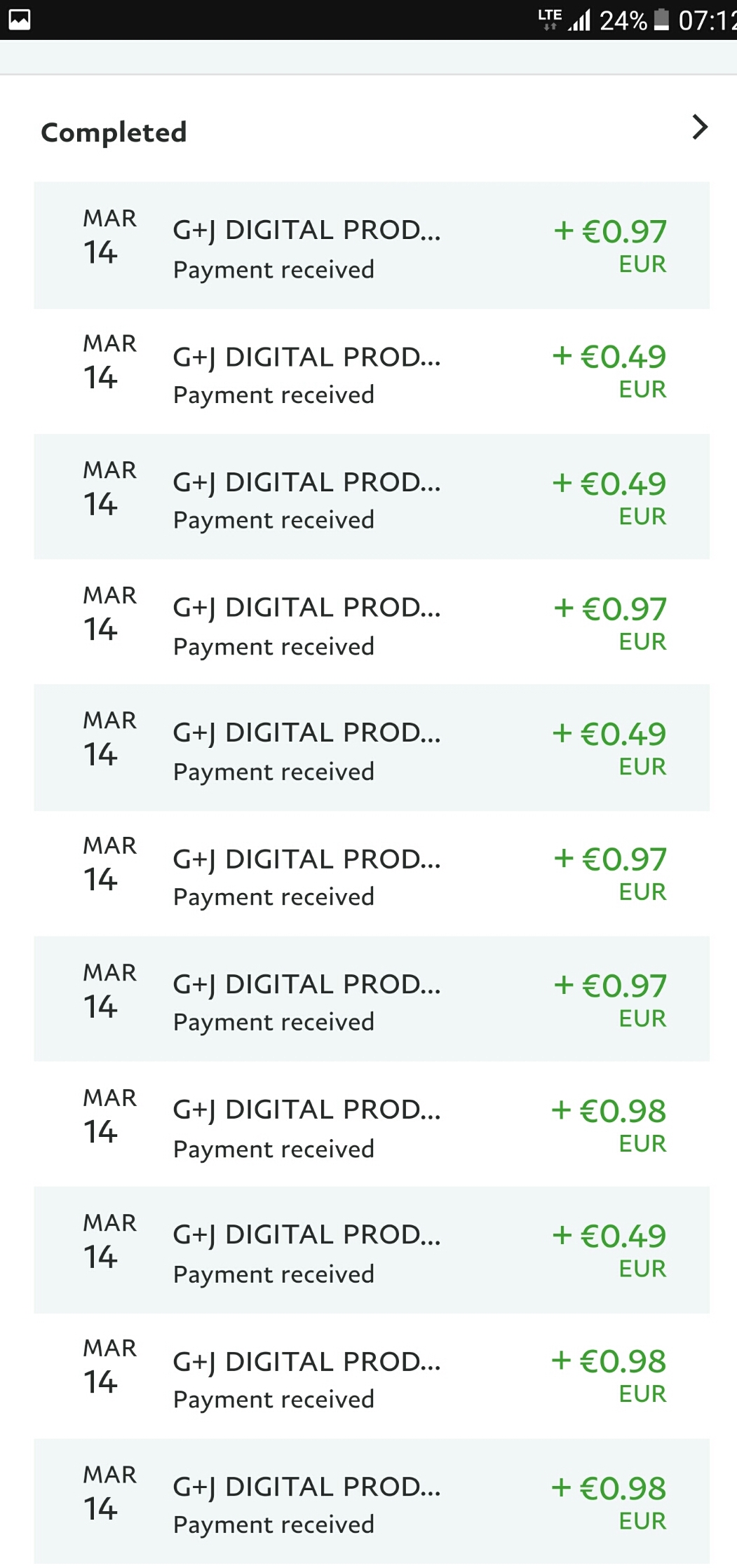The image size is (737, 1568).
Task: Tap the clock time in status bar
Action: coord(707,20)
